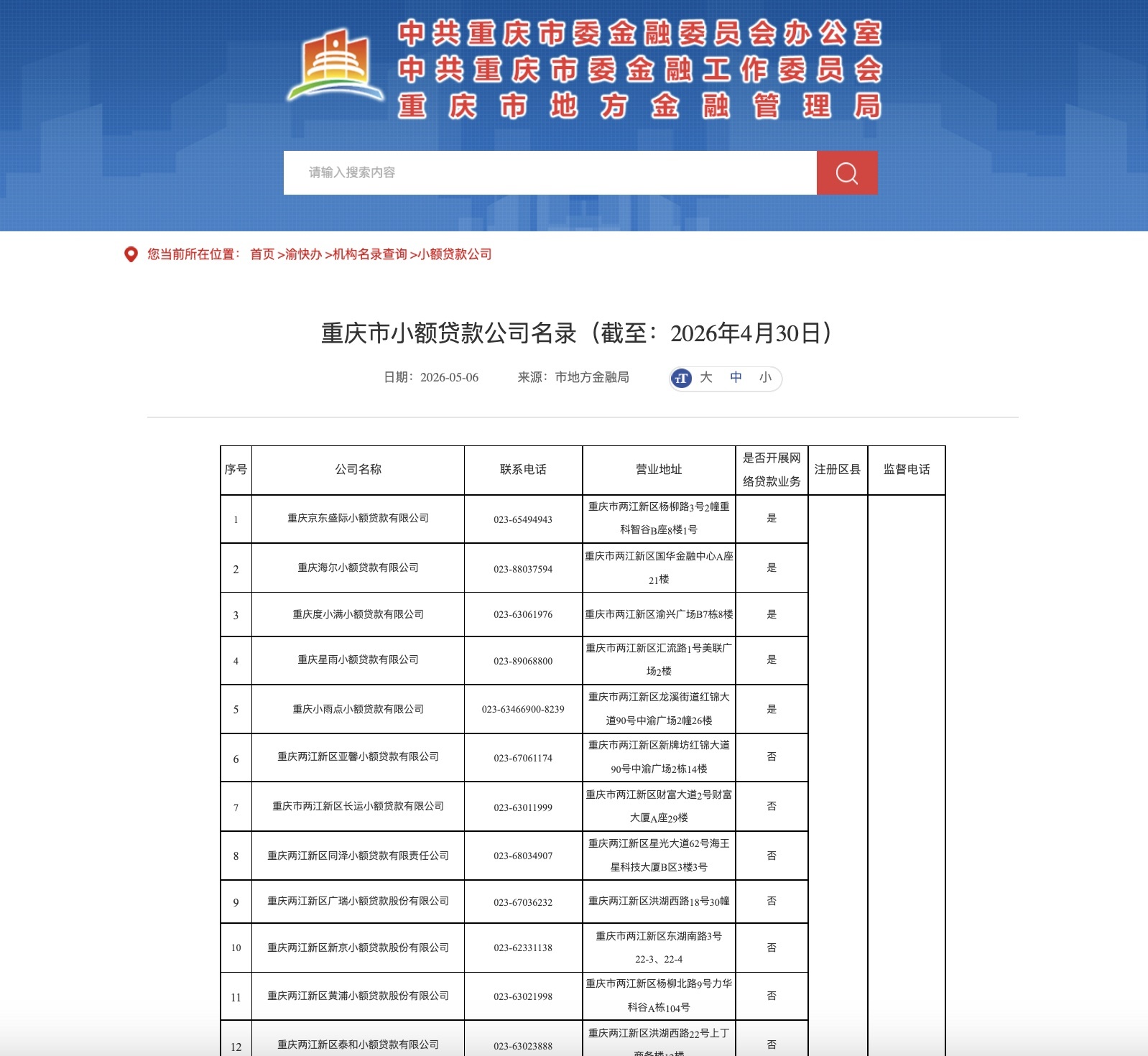This screenshot has height=1056, width=1148.
Task: Click the 序号 column header
Action: (x=236, y=470)
